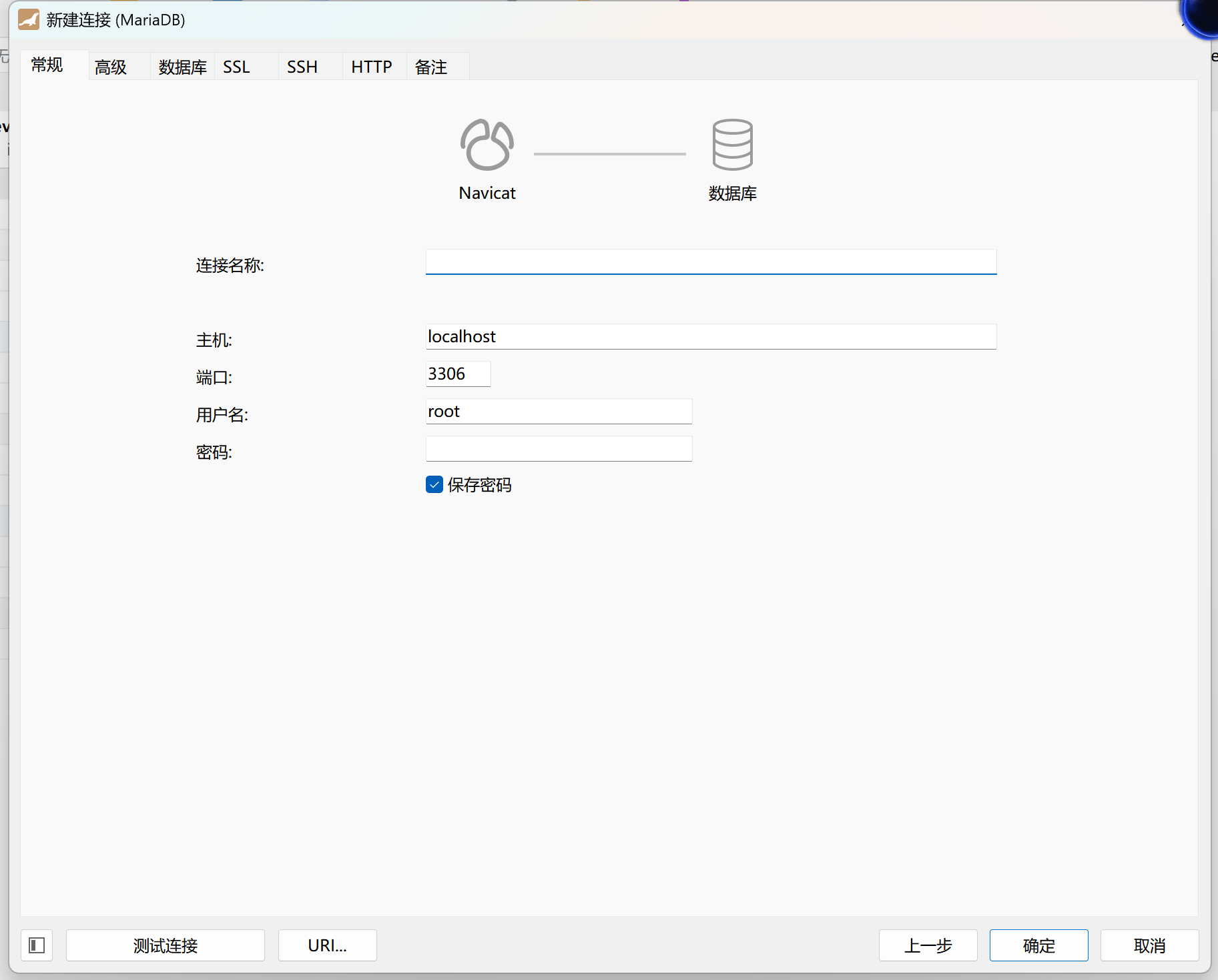The image size is (1218, 980).
Task: Open the 备注 tab
Action: [430, 66]
